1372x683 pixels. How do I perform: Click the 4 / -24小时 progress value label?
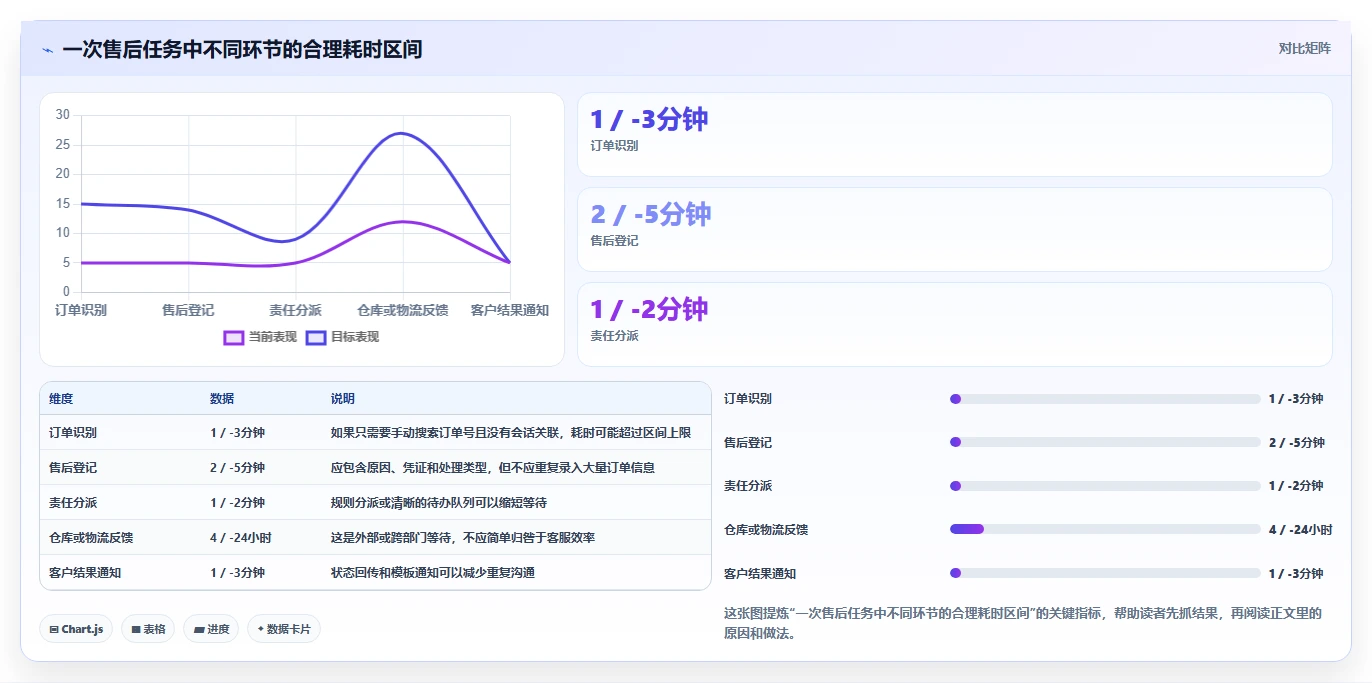click(1300, 530)
